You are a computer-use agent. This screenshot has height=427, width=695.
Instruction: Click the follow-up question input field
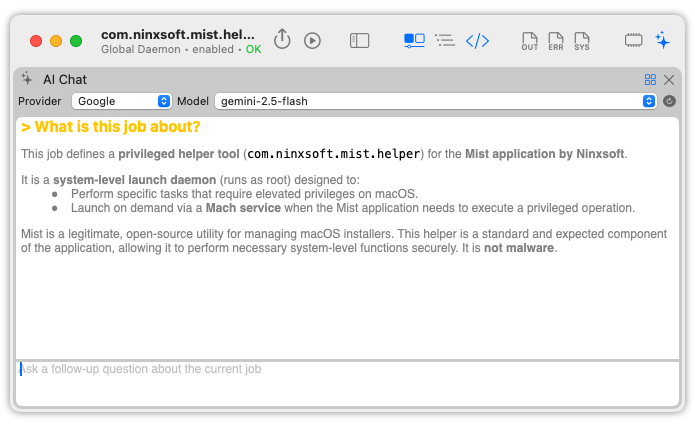(x=347, y=382)
